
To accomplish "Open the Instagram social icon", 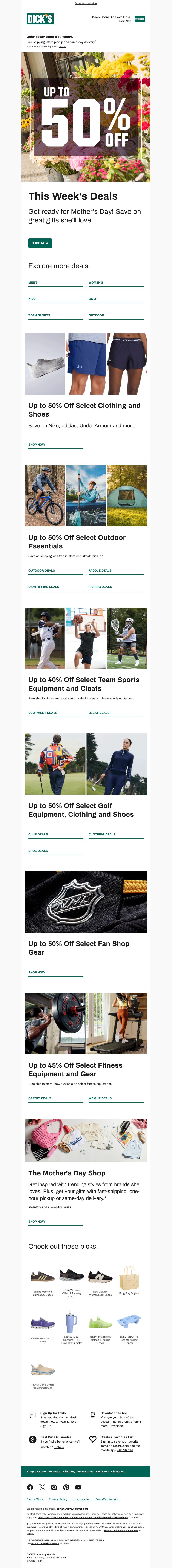I will pyautogui.click(x=54, y=1487).
